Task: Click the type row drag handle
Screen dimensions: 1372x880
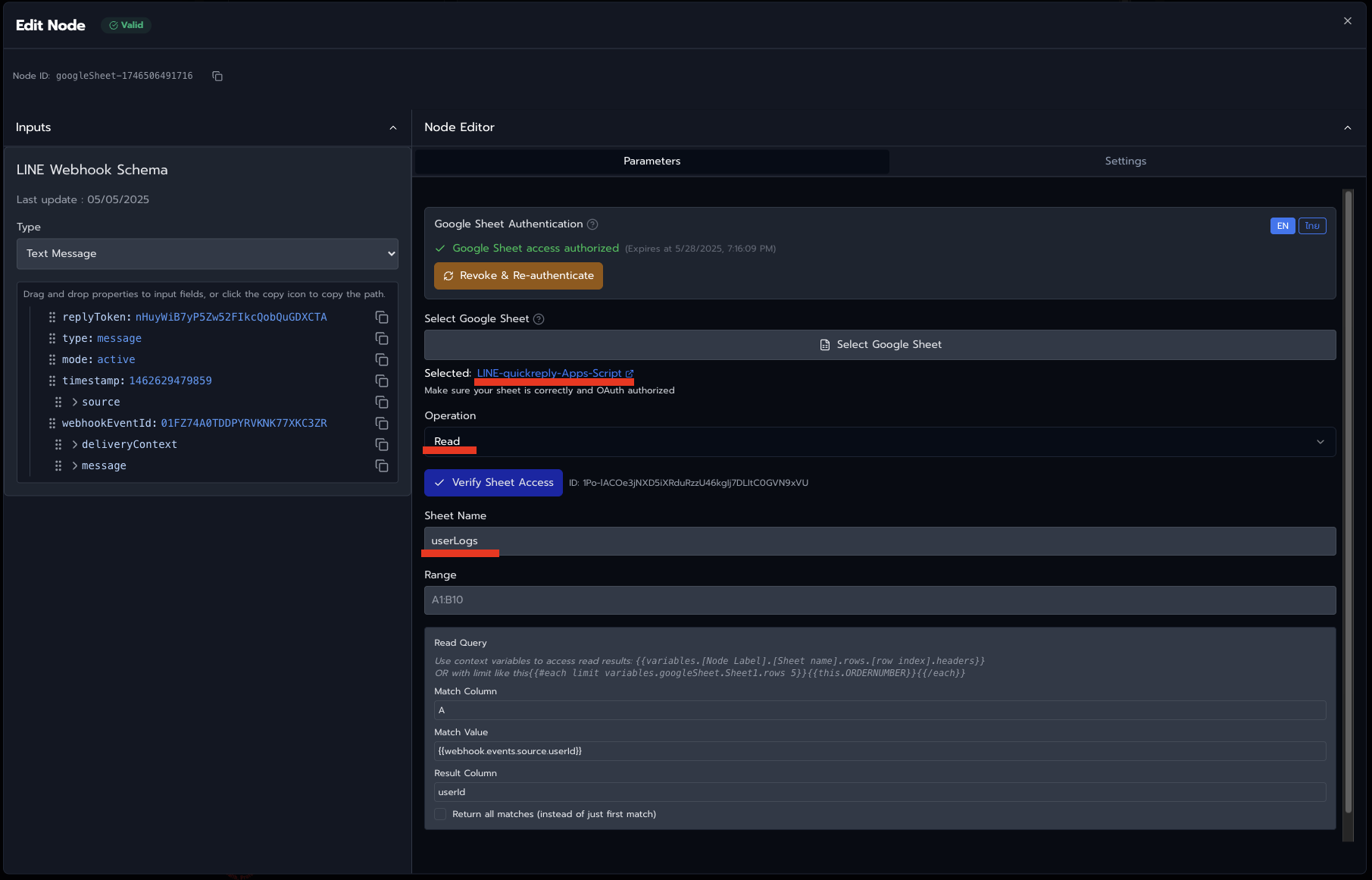Action: (x=52, y=338)
